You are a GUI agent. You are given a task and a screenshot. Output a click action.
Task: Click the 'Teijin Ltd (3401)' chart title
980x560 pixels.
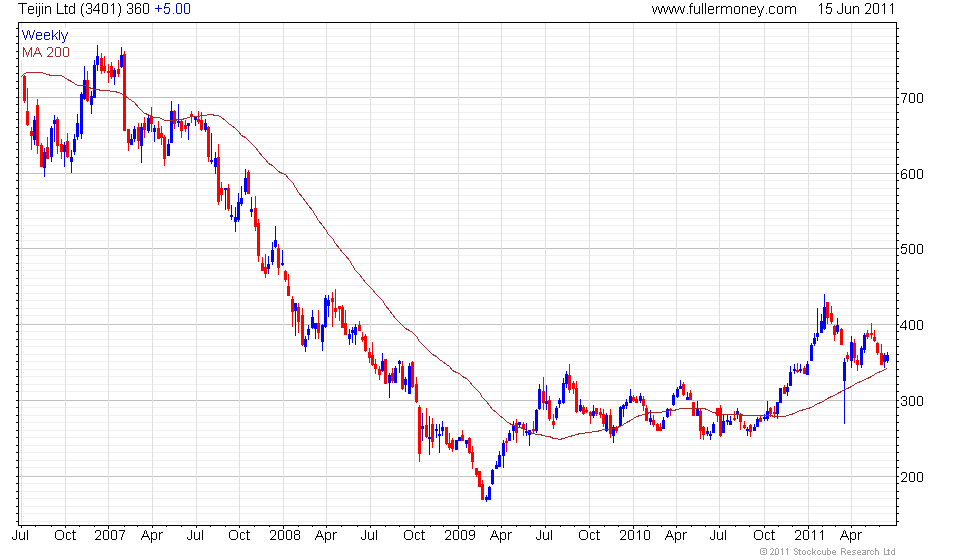(x=70, y=9)
